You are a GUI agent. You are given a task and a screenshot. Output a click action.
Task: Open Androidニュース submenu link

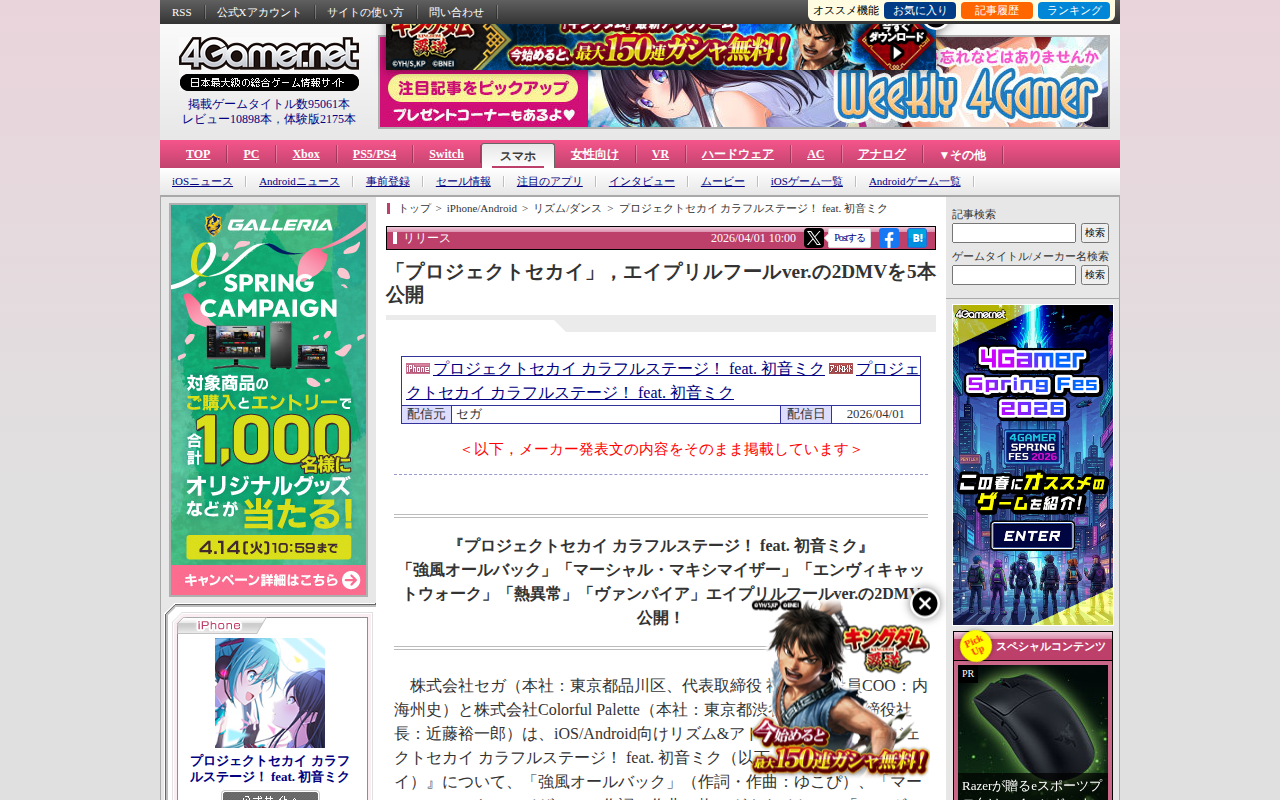tap(299, 181)
